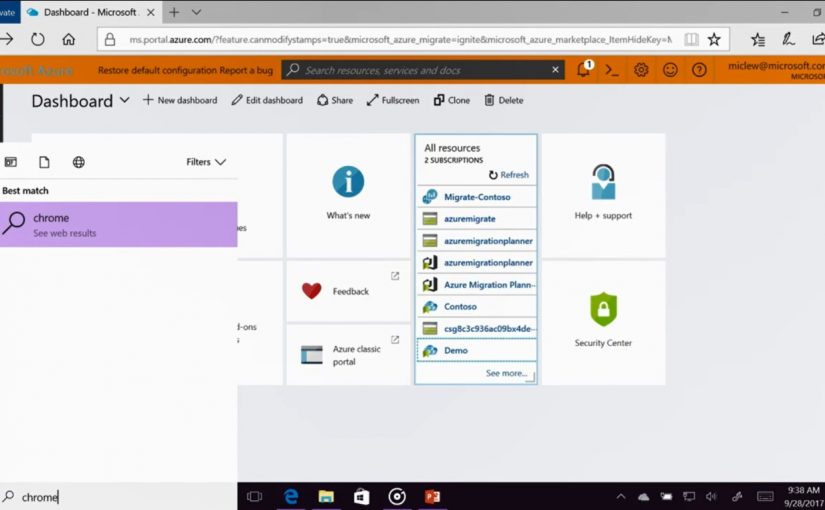This screenshot has height=510, width=825.
Task: Click New dashboard
Action: [180, 100]
